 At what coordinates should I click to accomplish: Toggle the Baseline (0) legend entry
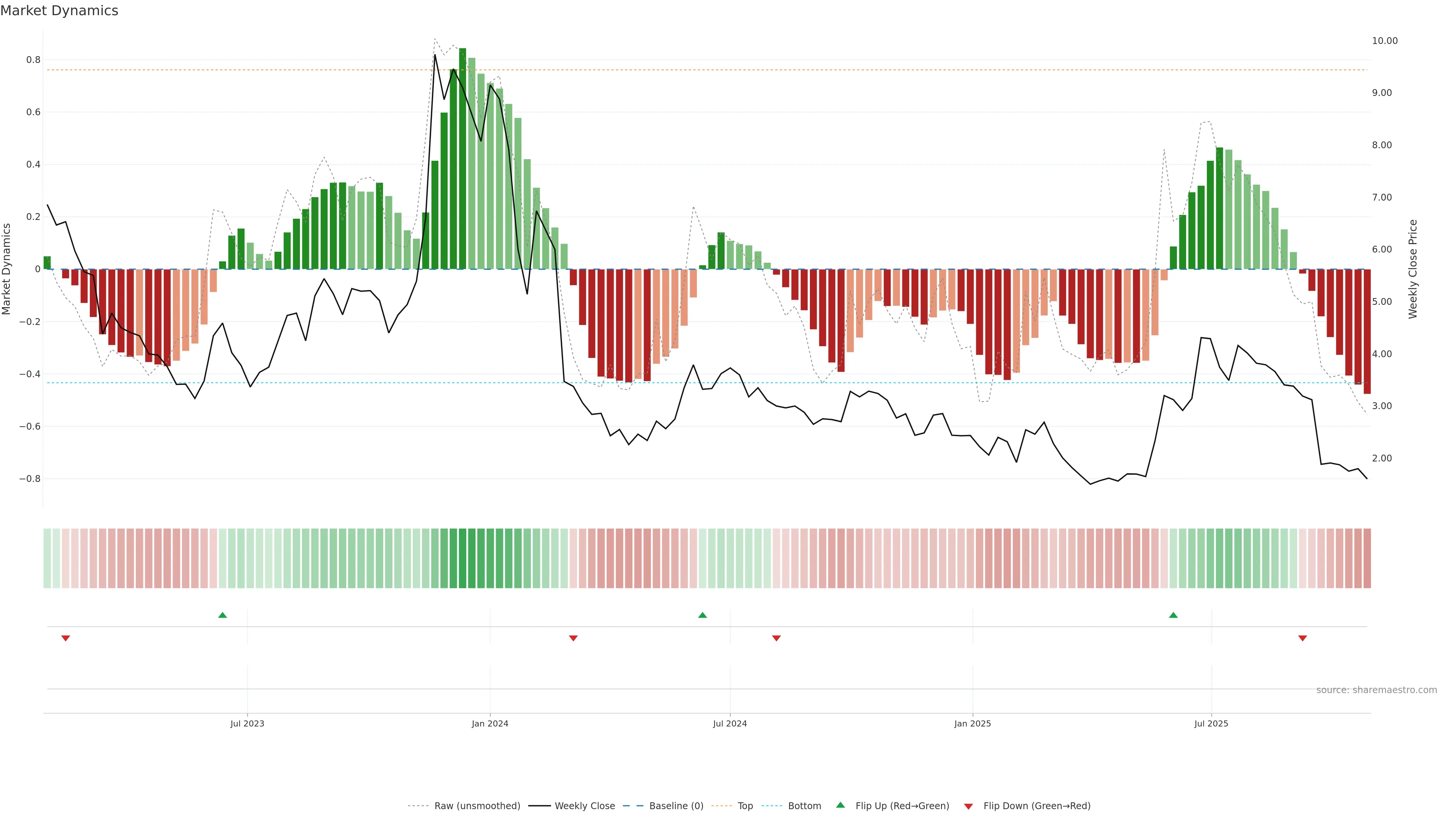point(676,806)
